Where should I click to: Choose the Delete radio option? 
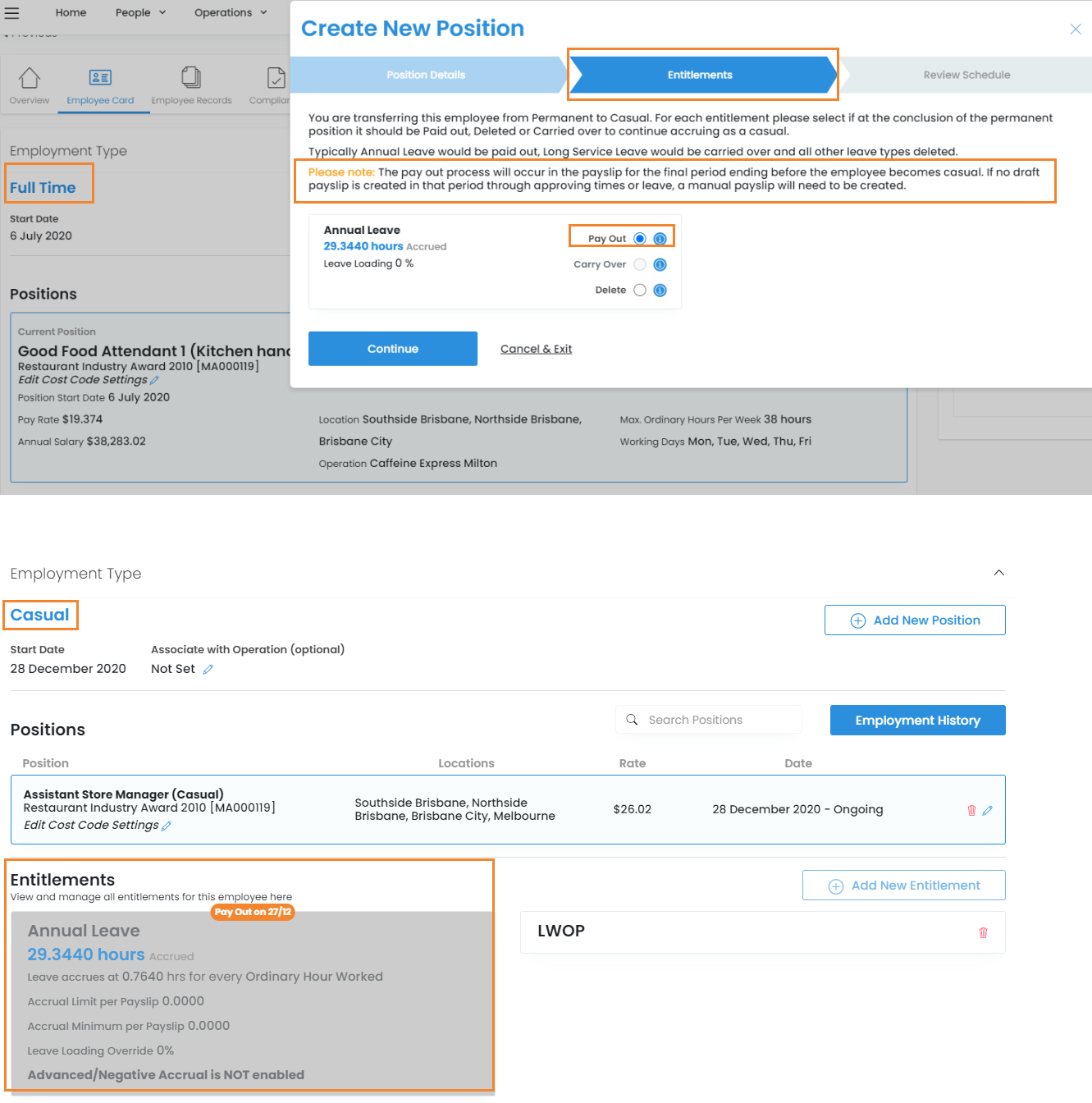pyautogui.click(x=640, y=290)
